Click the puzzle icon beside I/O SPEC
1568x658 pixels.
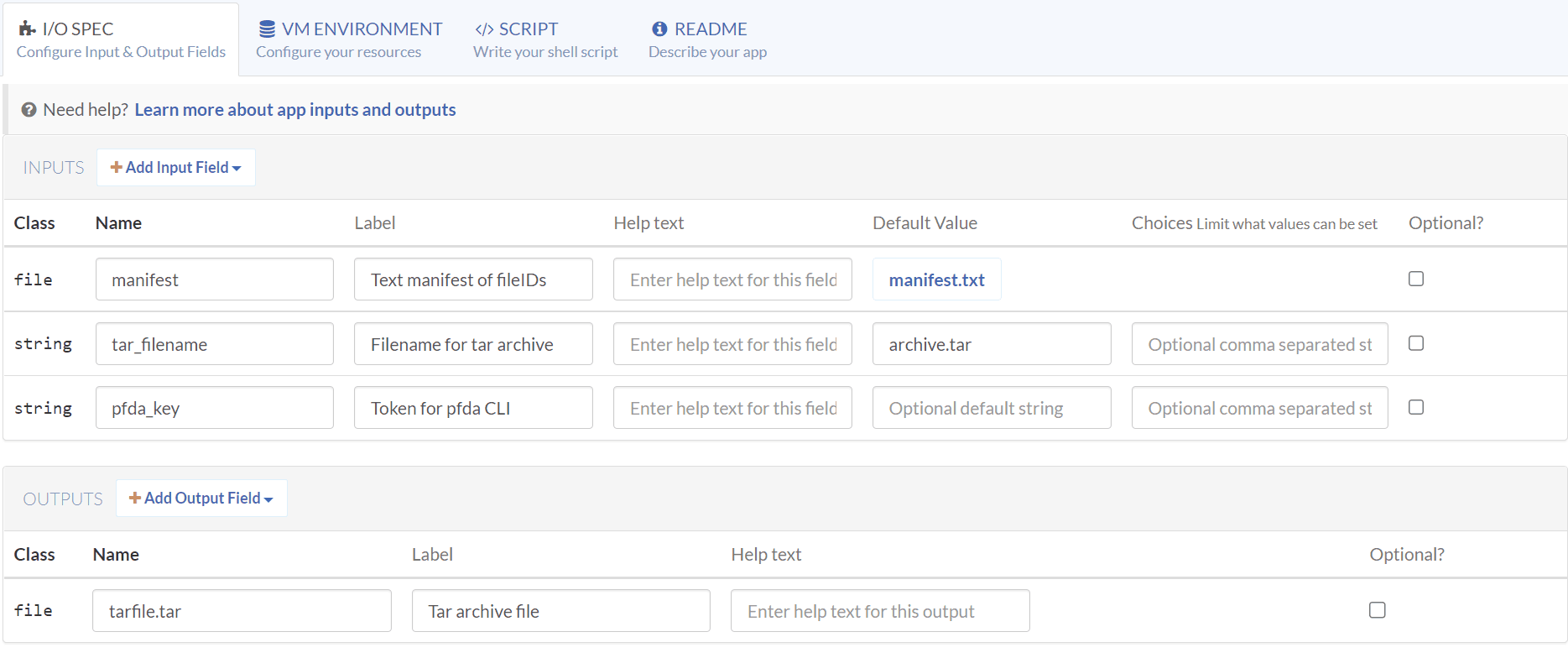pyautogui.click(x=27, y=29)
